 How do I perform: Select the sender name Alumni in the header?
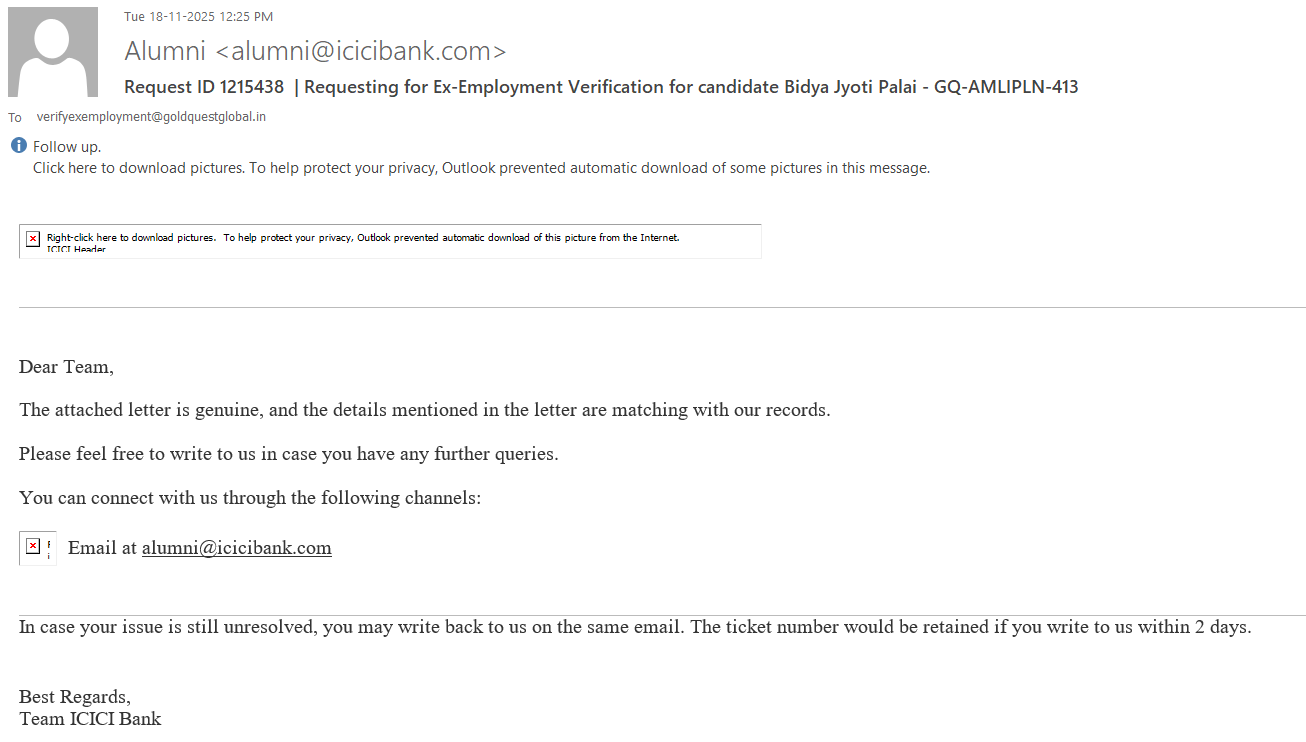(x=165, y=50)
